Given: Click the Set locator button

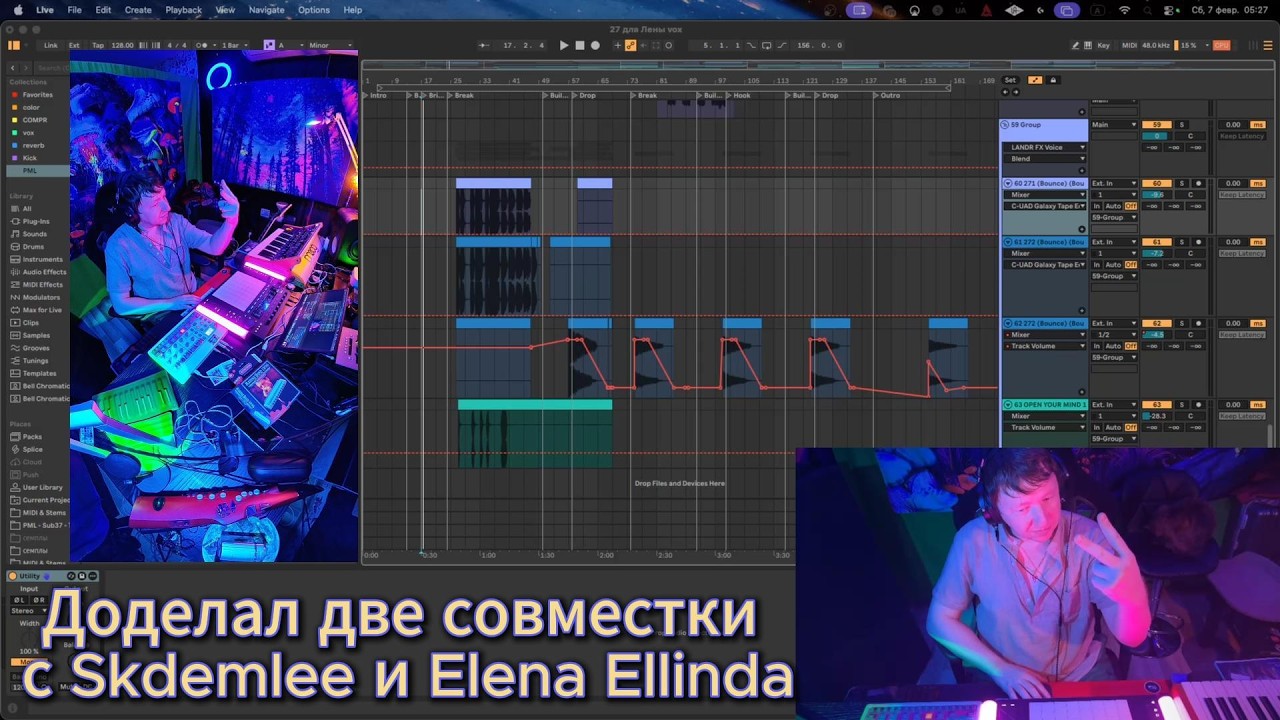Looking at the screenshot, I should point(1010,80).
